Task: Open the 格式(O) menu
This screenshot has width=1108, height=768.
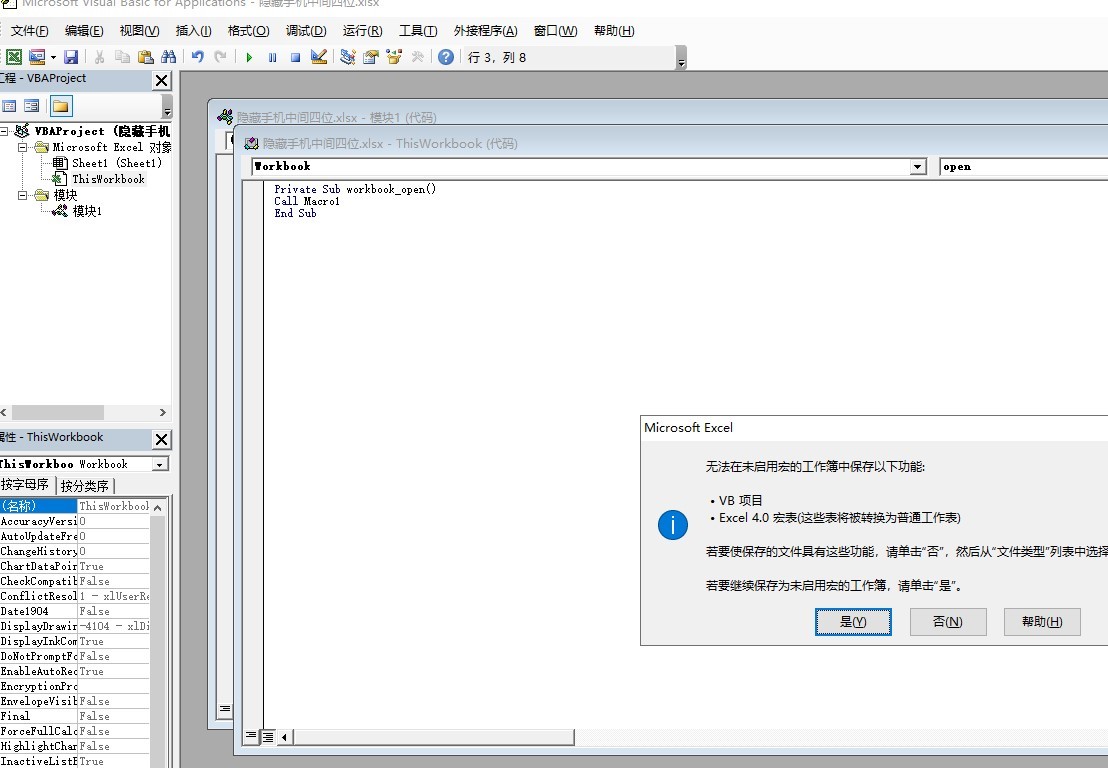Action: [x=248, y=31]
